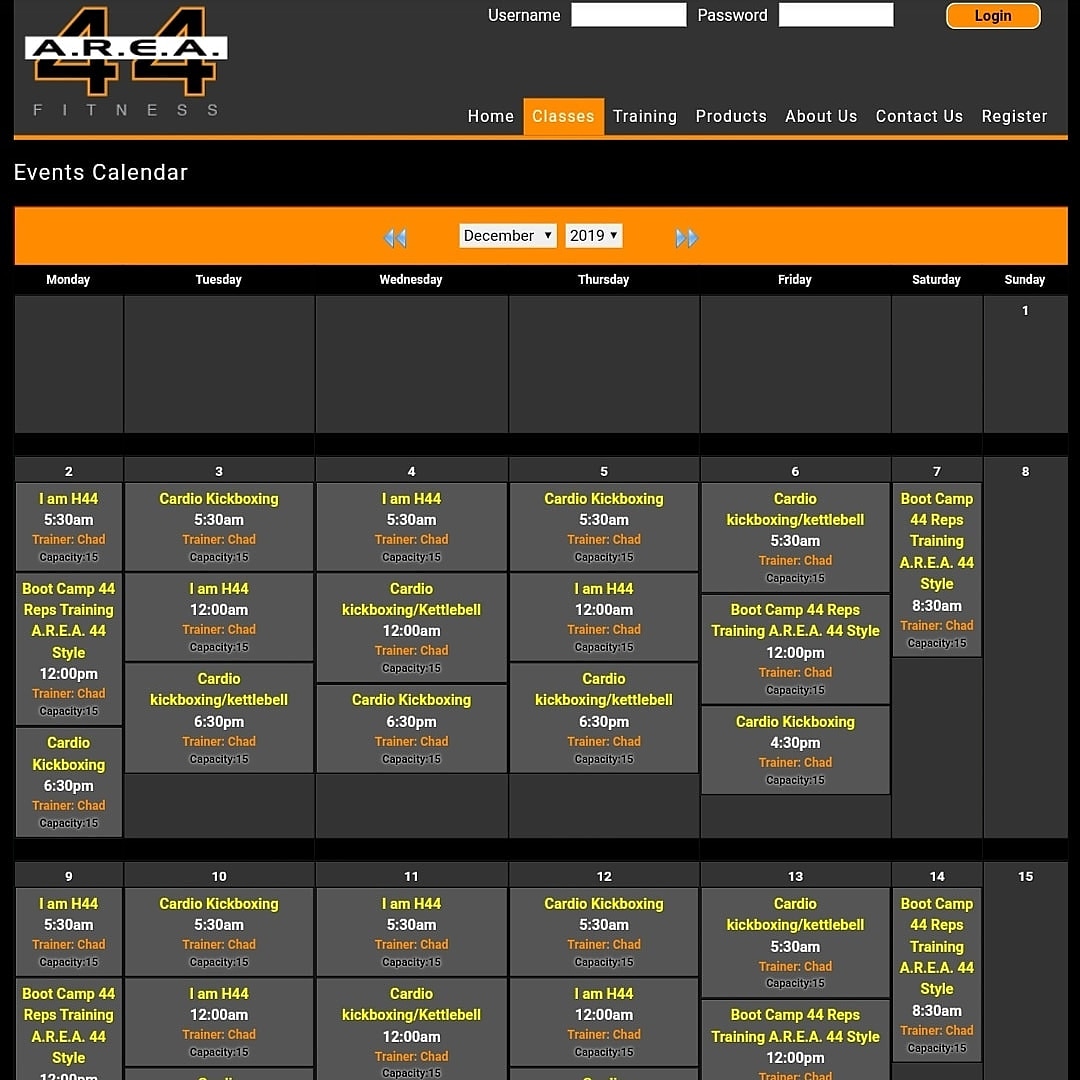Open the Training menu item
This screenshot has height=1080, width=1080.
tap(645, 116)
